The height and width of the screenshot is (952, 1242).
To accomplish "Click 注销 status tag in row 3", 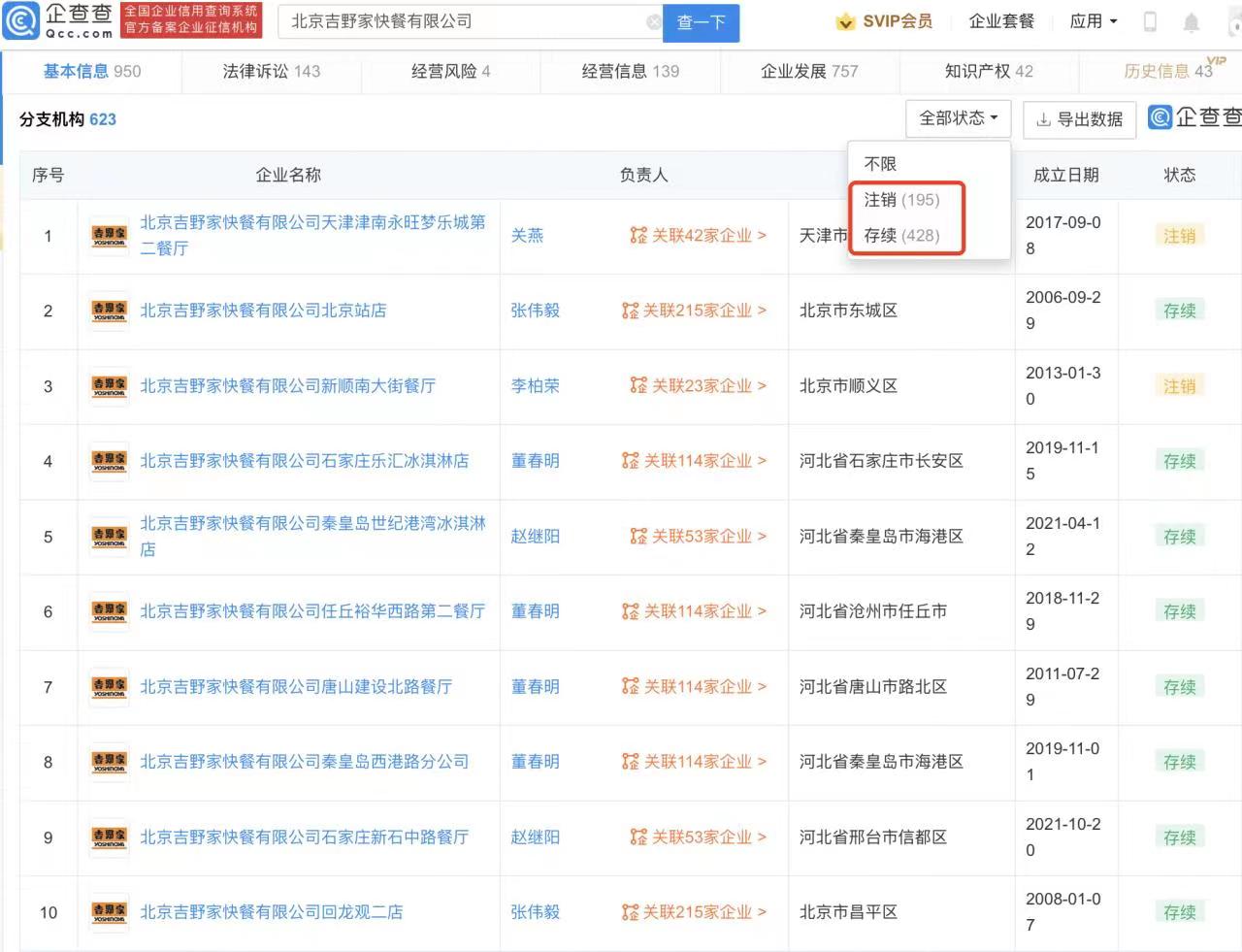I will coord(1180,386).
